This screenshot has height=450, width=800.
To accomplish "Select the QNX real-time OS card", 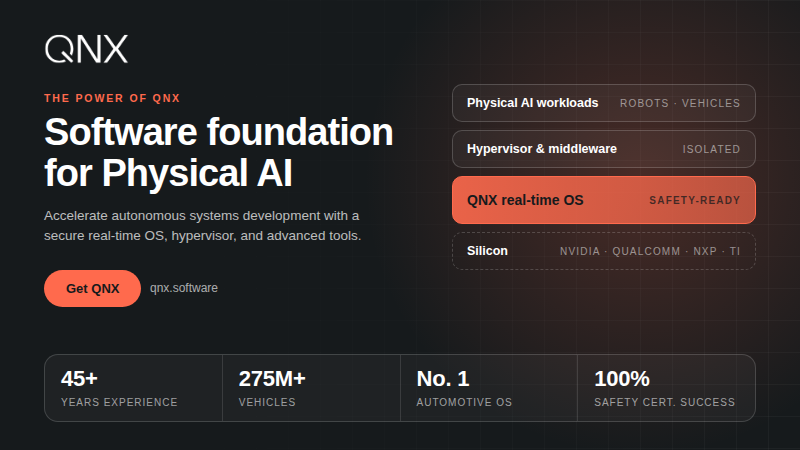I will tap(604, 200).
